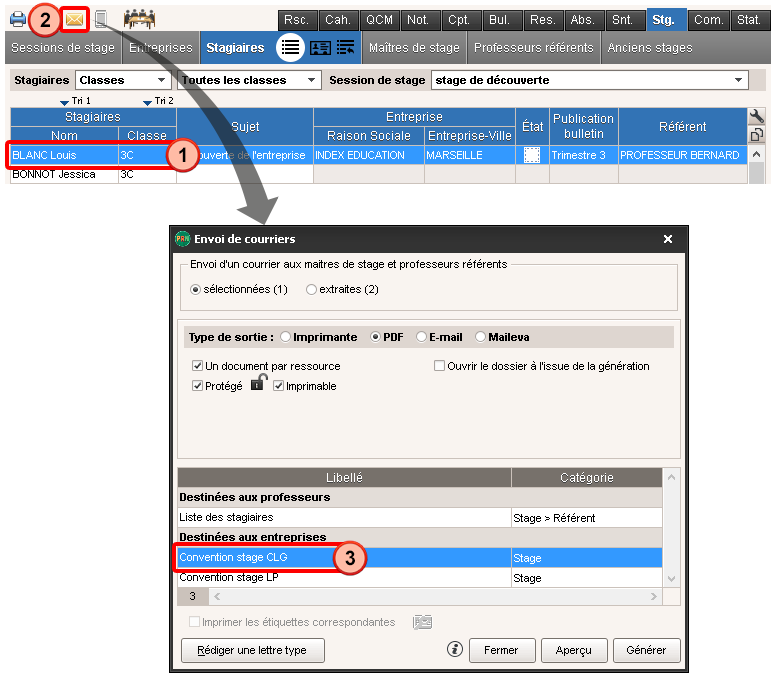
Task: Open the Abs. module tab
Action: click(x=581, y=19)
